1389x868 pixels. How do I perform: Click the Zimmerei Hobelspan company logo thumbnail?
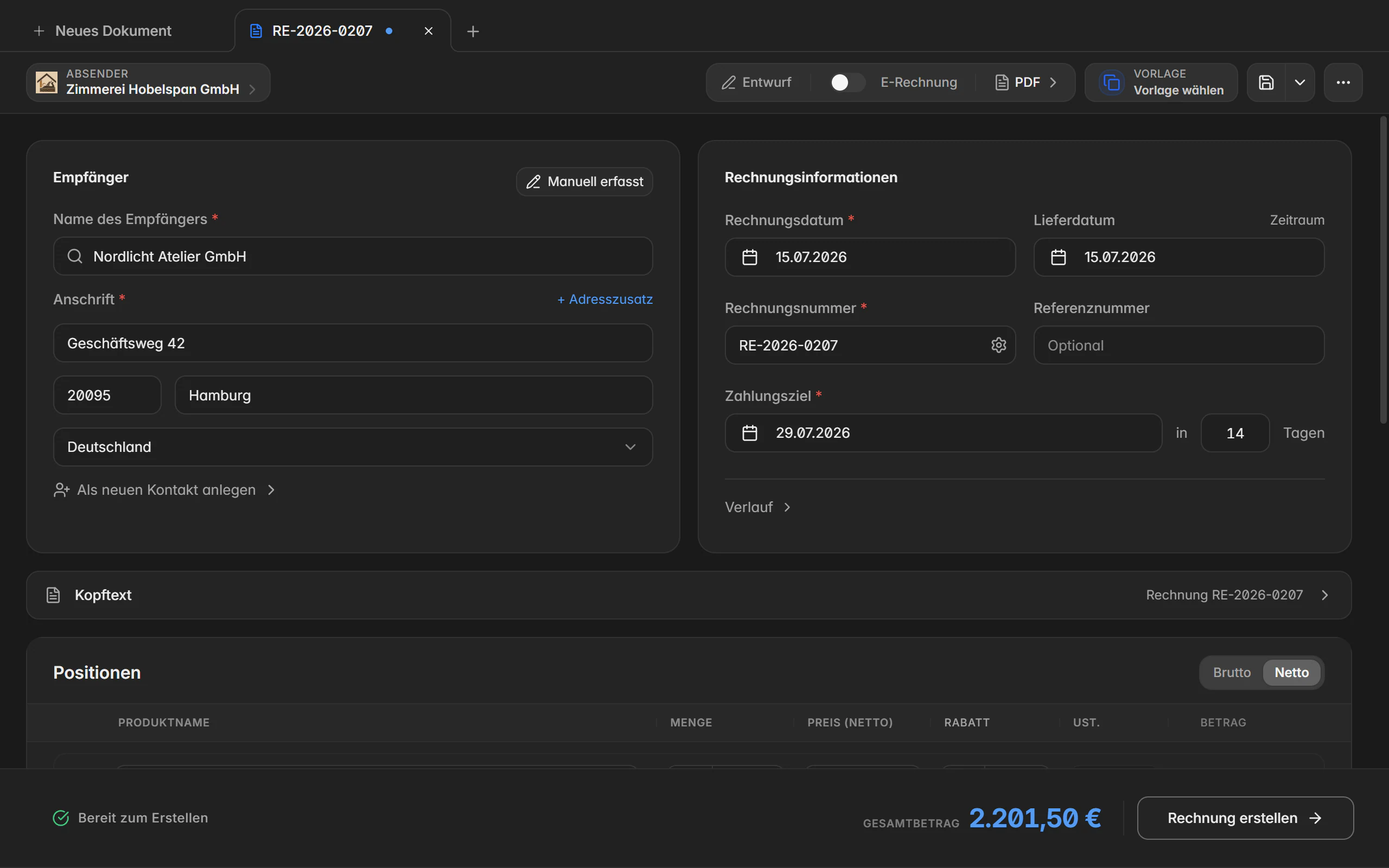[x=47, y=82]
